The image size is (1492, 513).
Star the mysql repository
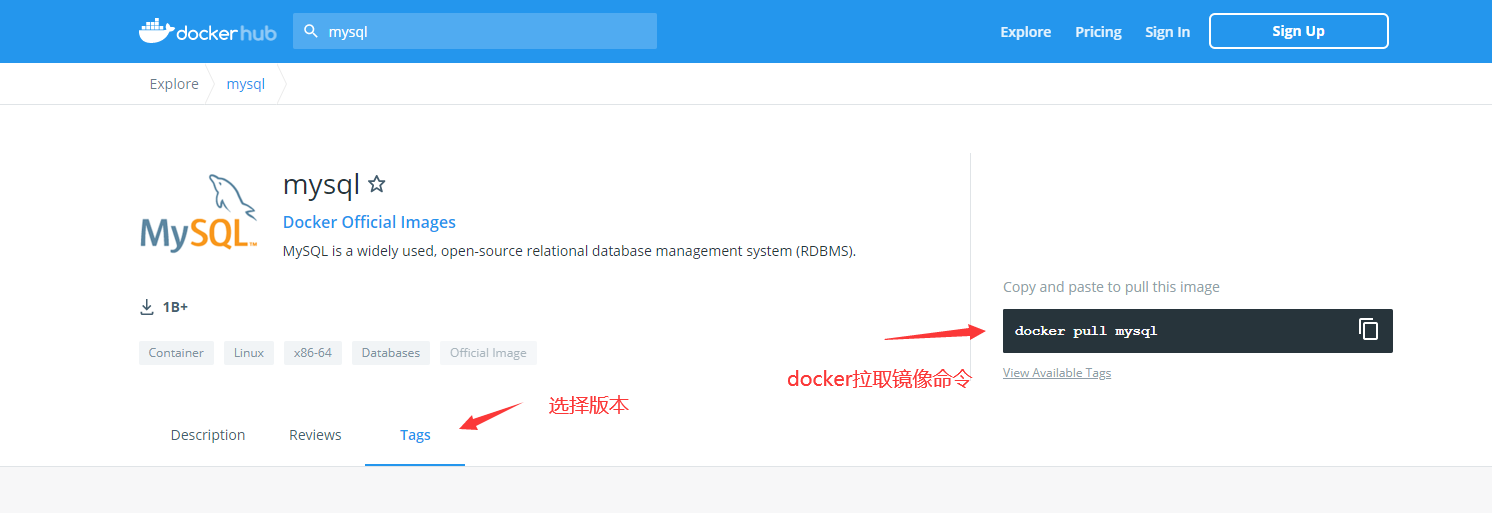pos(377,184)
